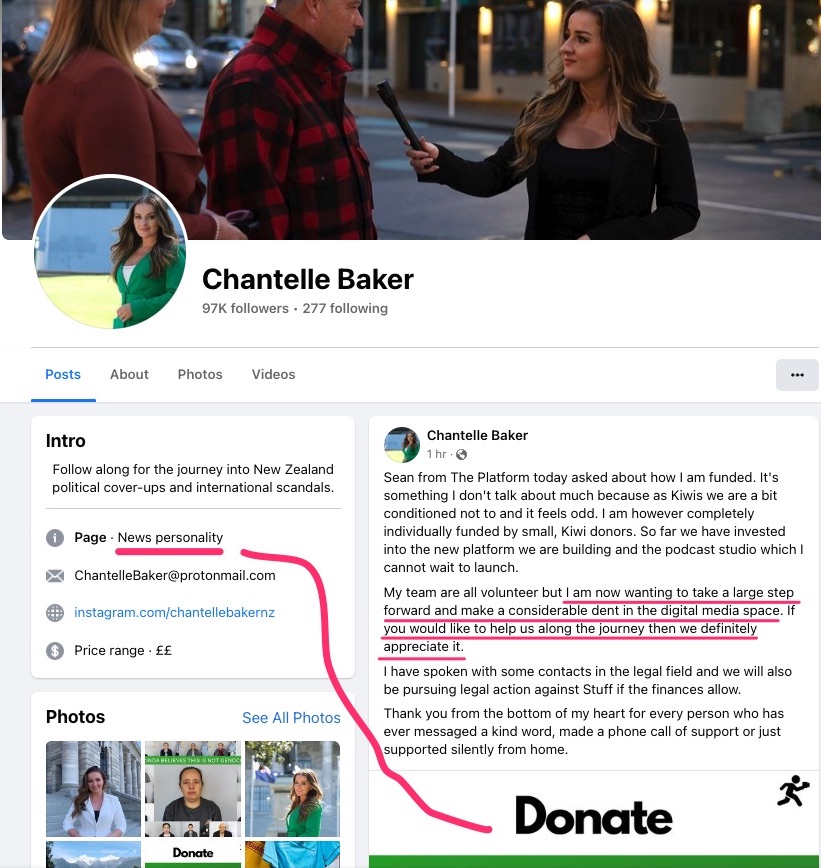Viewport: 821px width, 868px height.
Task: Click the post author's small avatar
Action: [402, 445]
